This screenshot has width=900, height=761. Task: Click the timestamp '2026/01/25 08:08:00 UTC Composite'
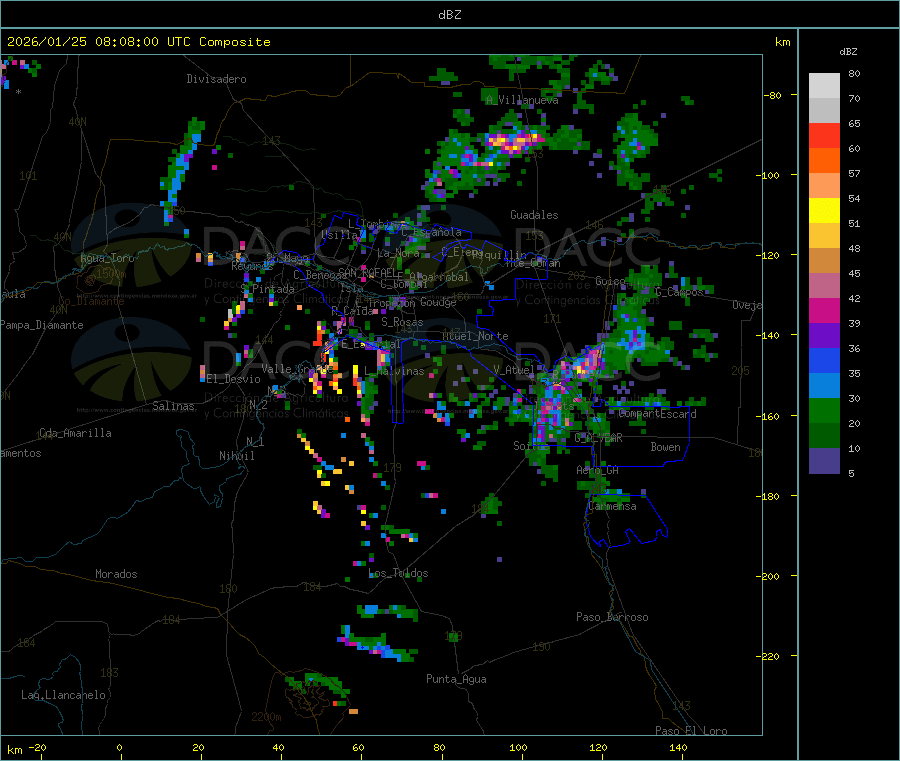138,42
